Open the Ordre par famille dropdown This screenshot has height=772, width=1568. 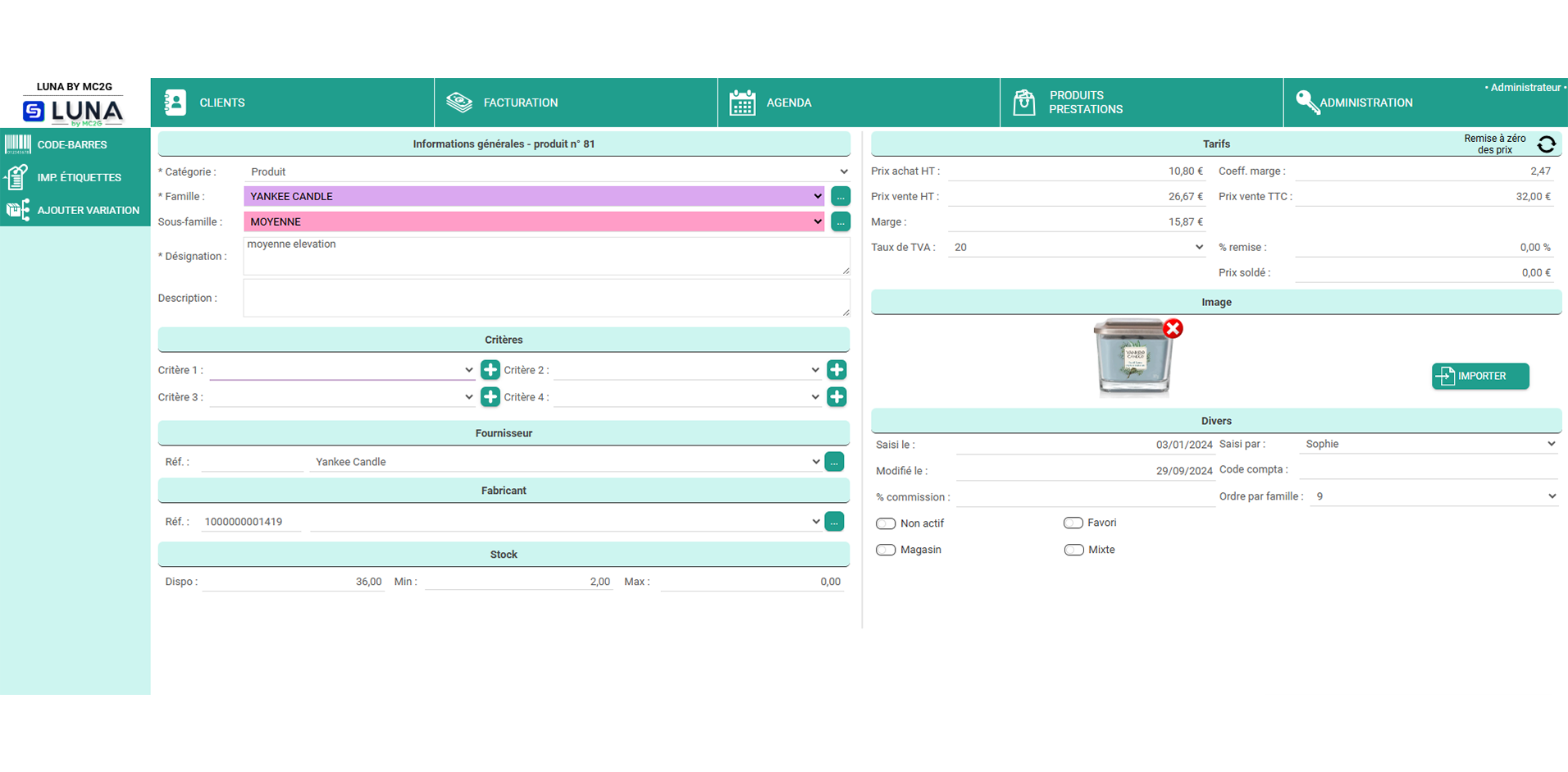[x=1434, y=496]
